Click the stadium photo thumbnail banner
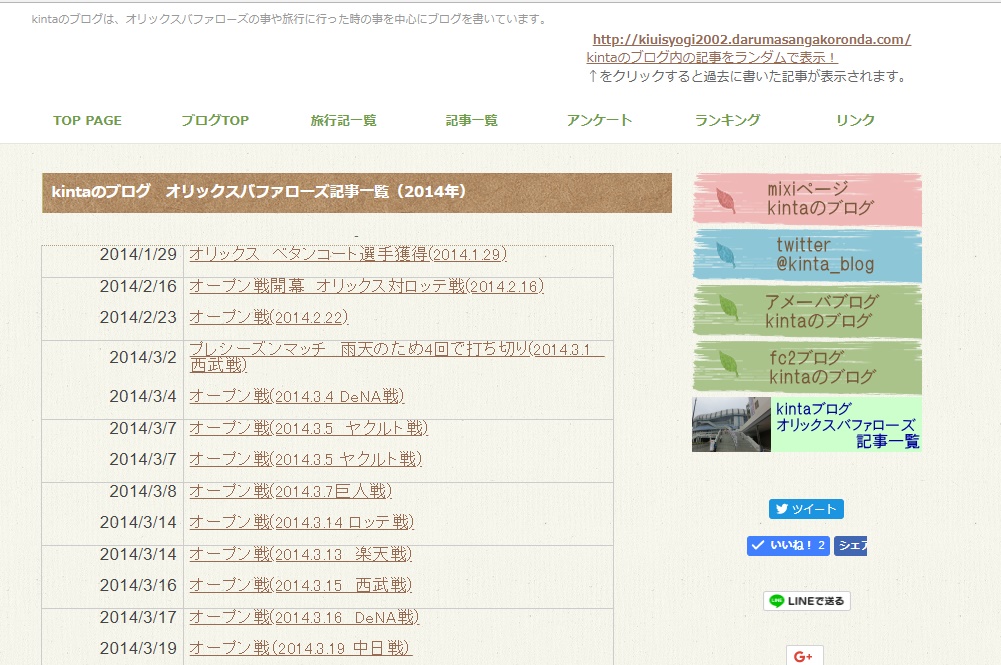The height and width of the screenshot is (665, 1001). (x=732, y=424)
